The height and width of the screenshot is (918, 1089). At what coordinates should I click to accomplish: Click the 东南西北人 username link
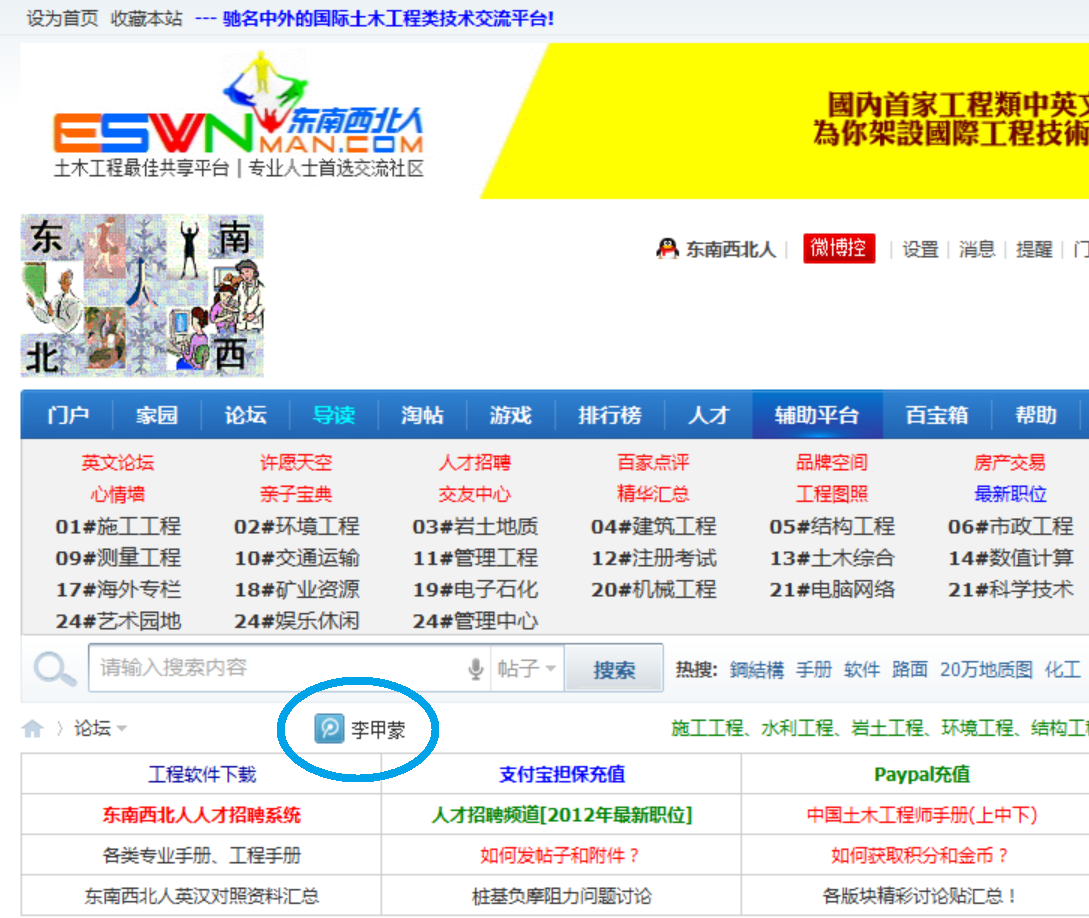731,249
